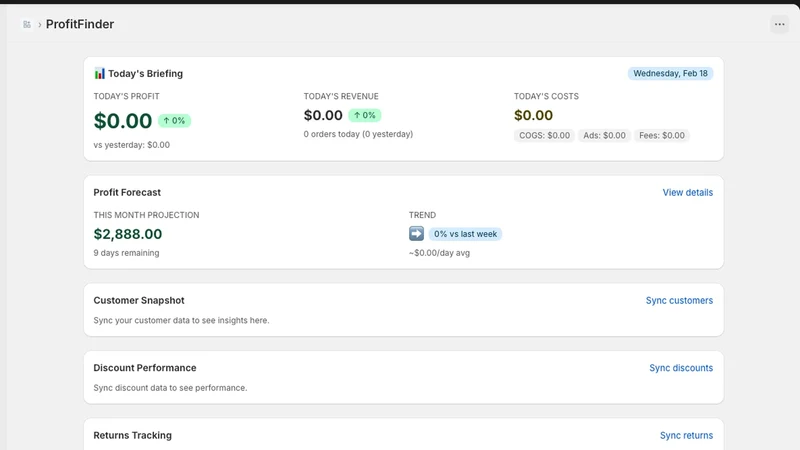This screenshot has height=450, width=800.
Task: Click the Profit Forecast heading
Action: click(127, 192)
